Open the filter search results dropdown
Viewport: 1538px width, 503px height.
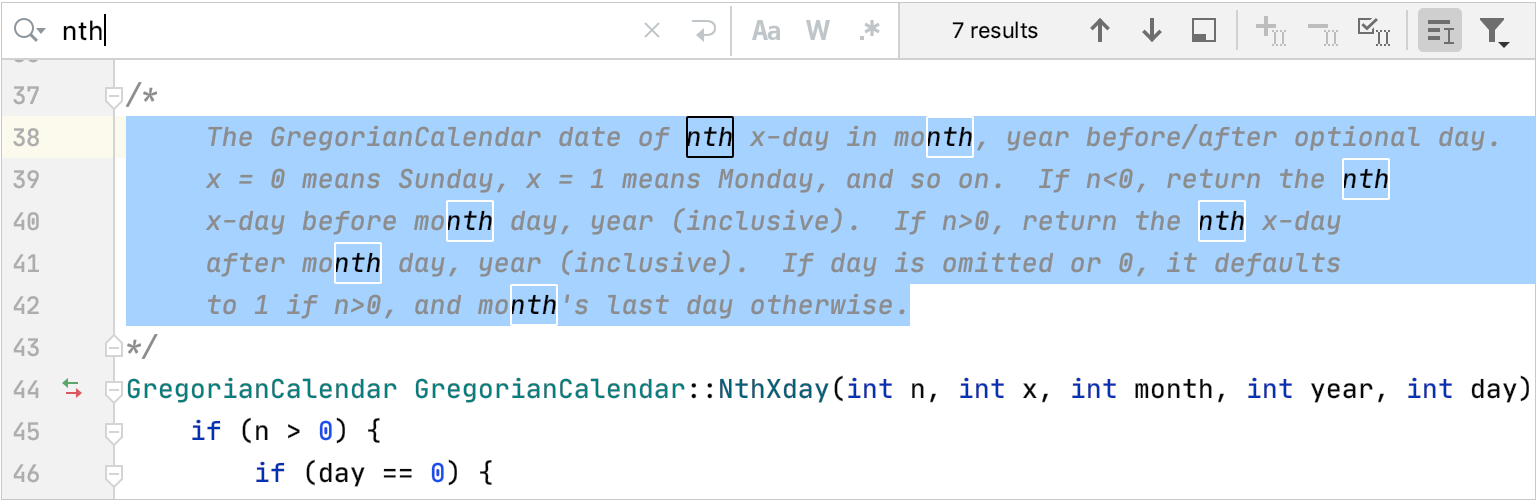1494,32
